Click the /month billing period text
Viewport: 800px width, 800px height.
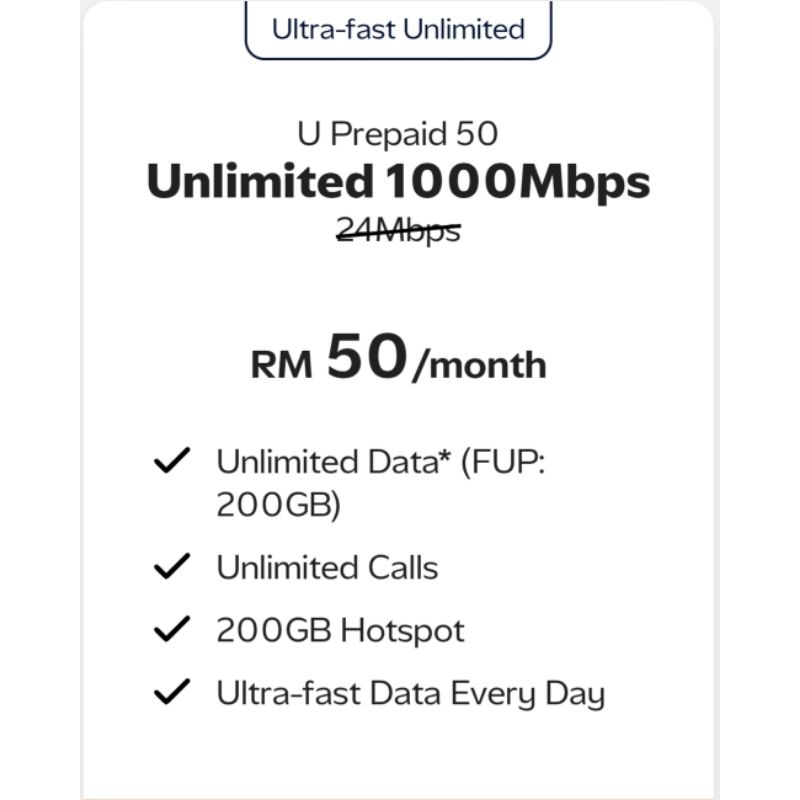tap(479, 366)
